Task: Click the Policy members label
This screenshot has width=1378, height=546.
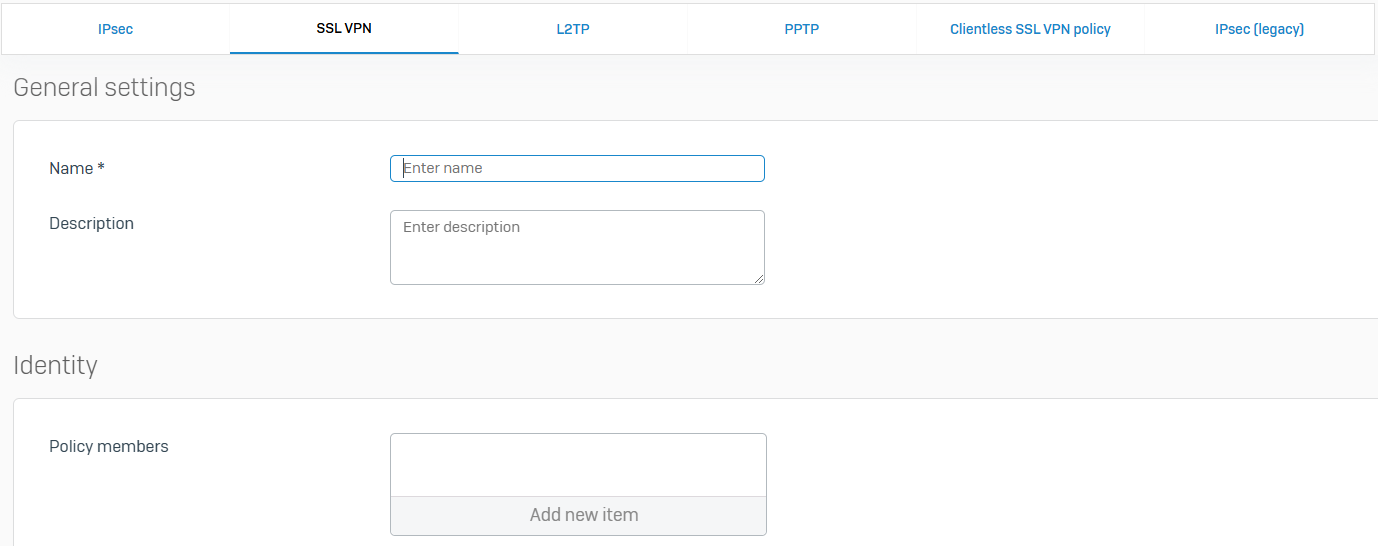Action: click(108, 447)
